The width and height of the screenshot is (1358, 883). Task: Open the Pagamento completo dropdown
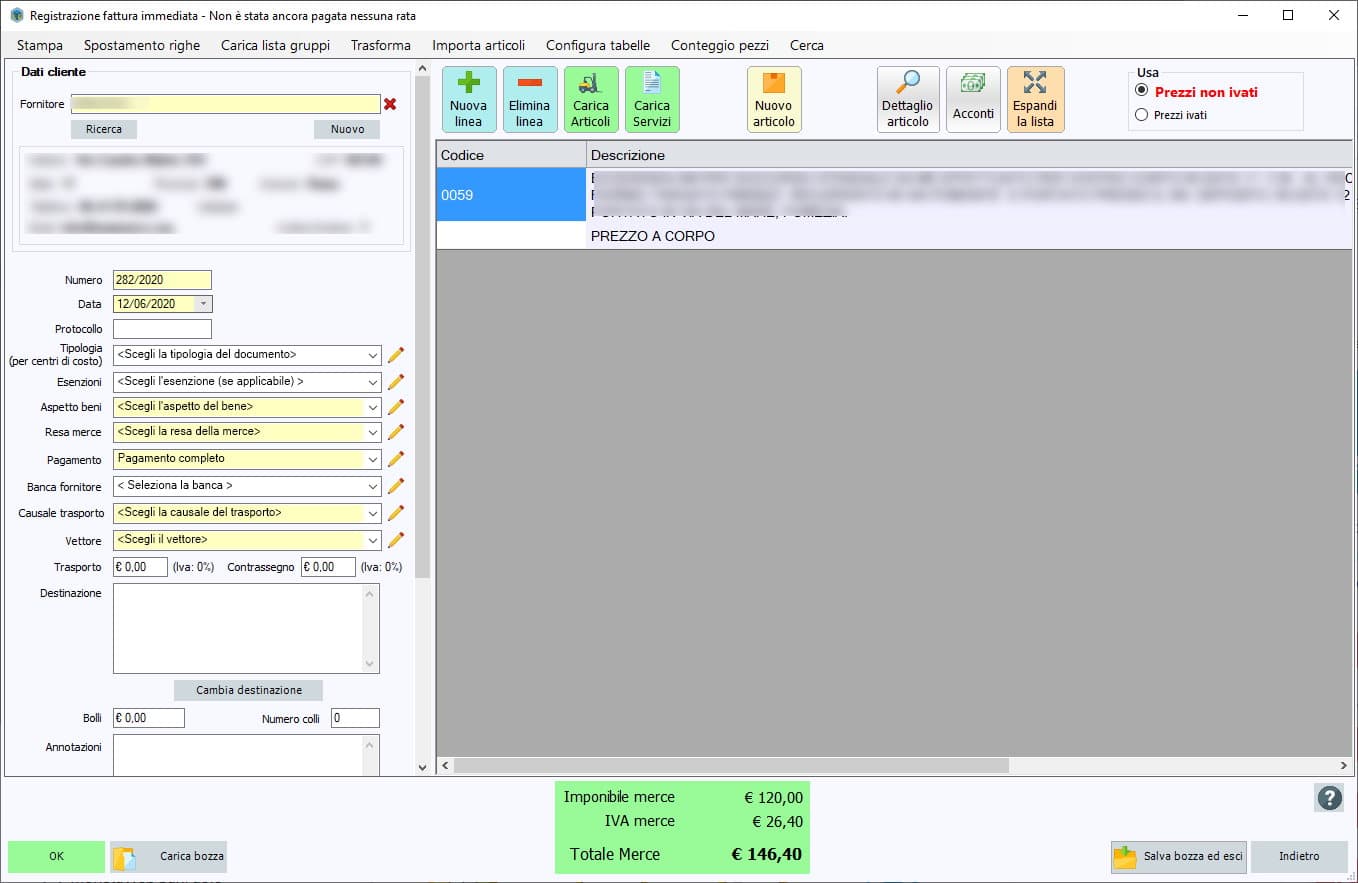click(373, 459)
